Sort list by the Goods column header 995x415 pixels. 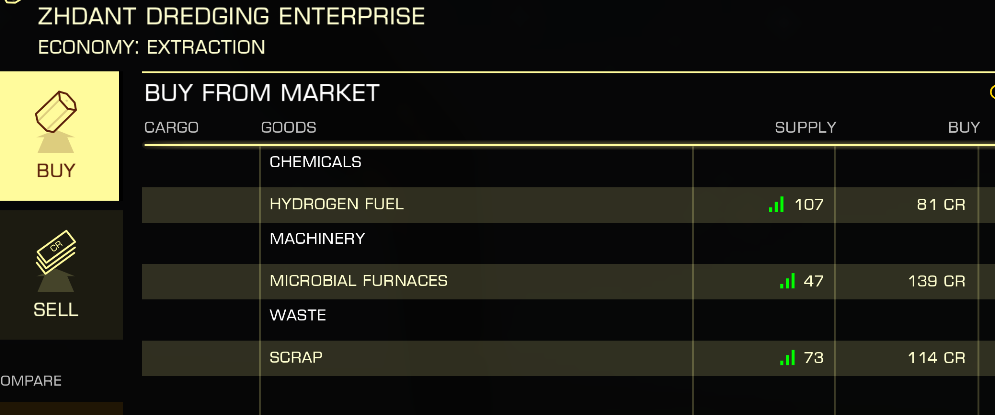289,128
